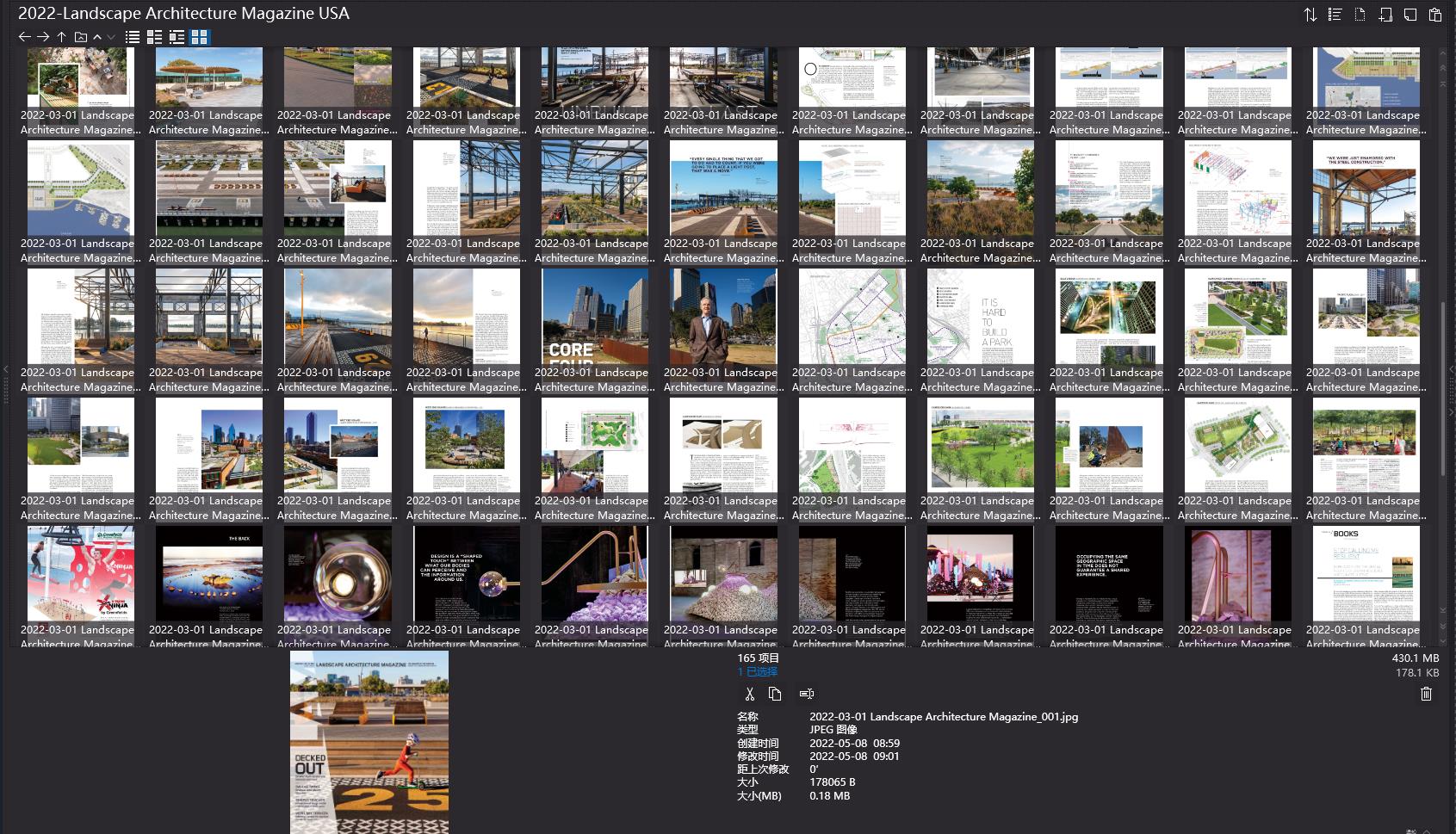Click selected size 178.1 KB
The image size is (1456, 834).
pos(1417,672)
